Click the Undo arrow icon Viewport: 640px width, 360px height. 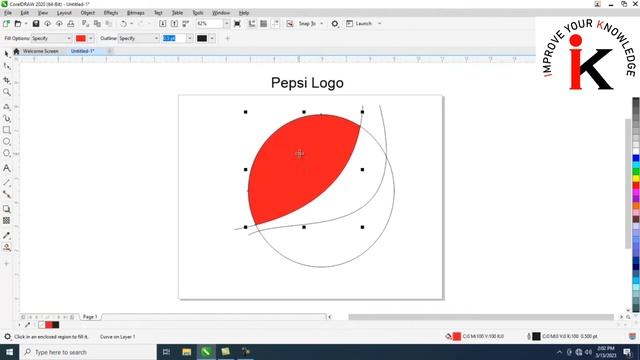(123, 24)
